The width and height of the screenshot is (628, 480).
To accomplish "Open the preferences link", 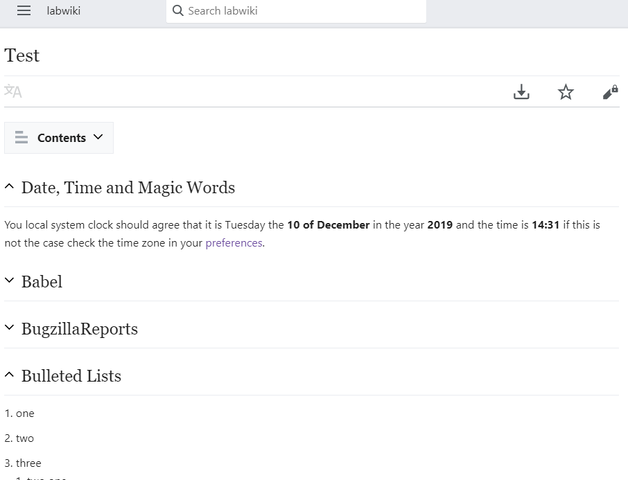I will point(234,243).
